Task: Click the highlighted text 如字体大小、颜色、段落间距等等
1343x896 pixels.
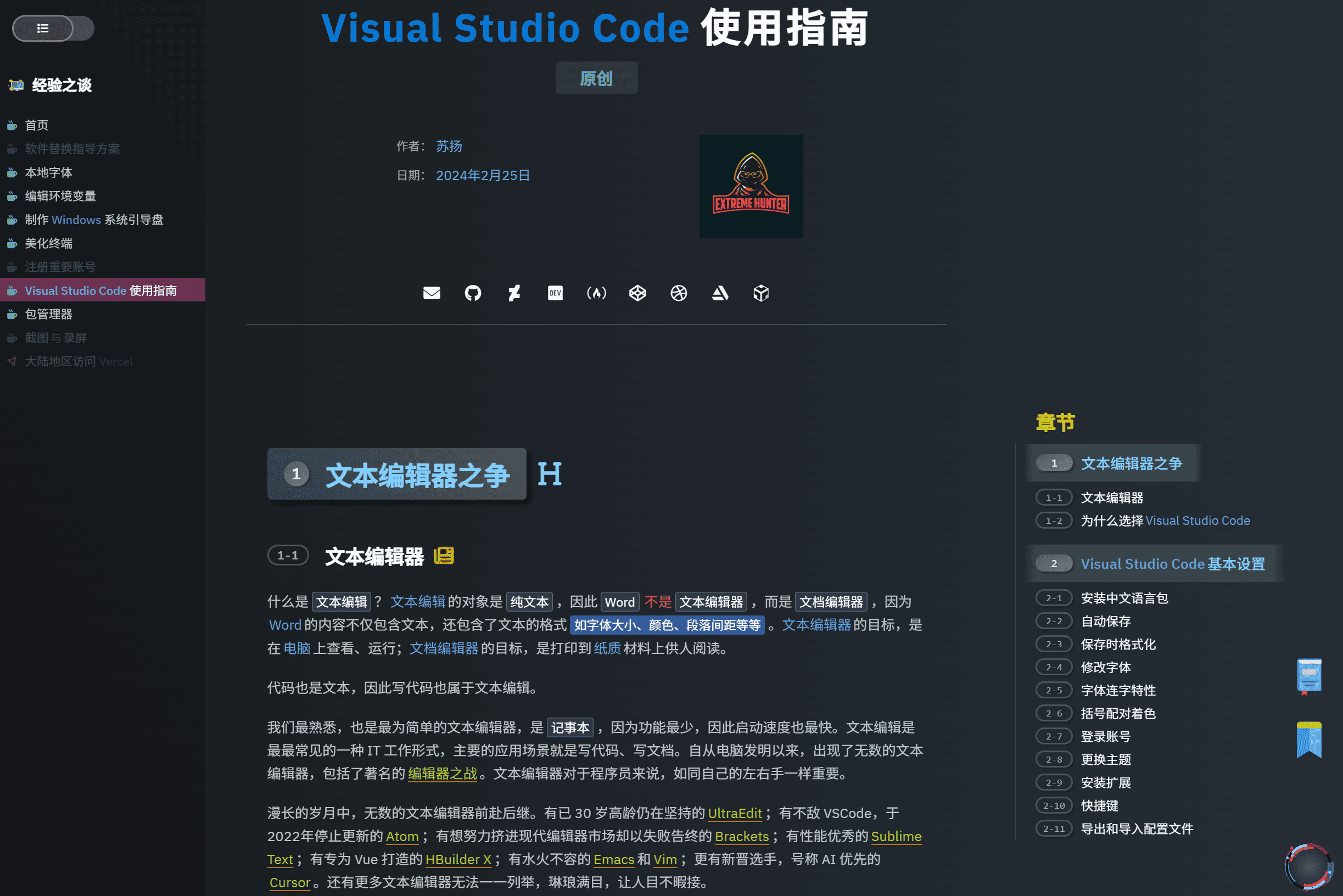Action: pyautogui.click(x=667, y=625)
